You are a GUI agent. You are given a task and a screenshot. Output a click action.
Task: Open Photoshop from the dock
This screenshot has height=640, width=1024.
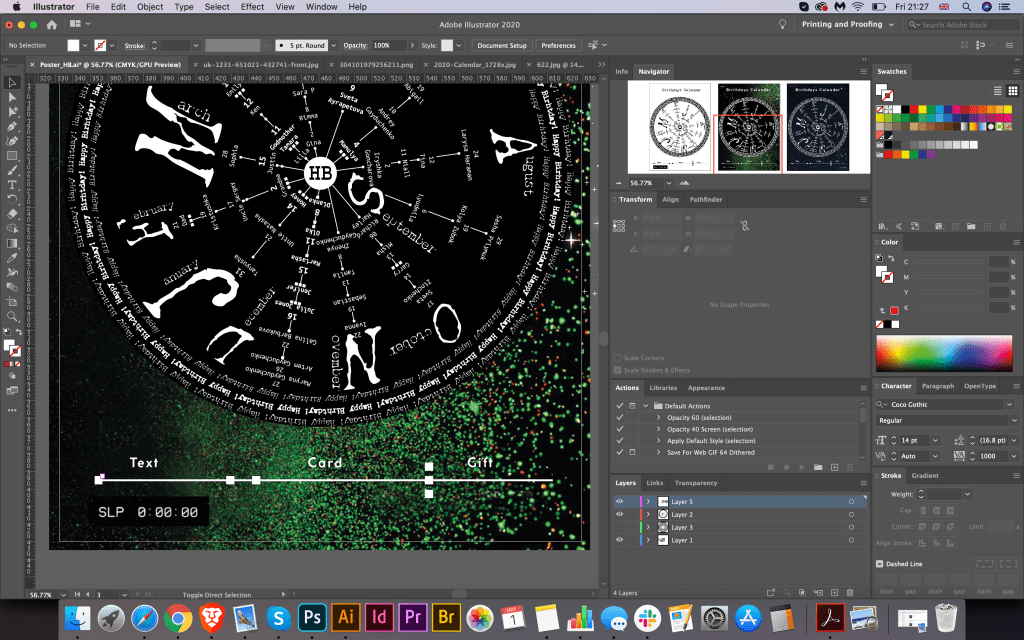point(310,617)
